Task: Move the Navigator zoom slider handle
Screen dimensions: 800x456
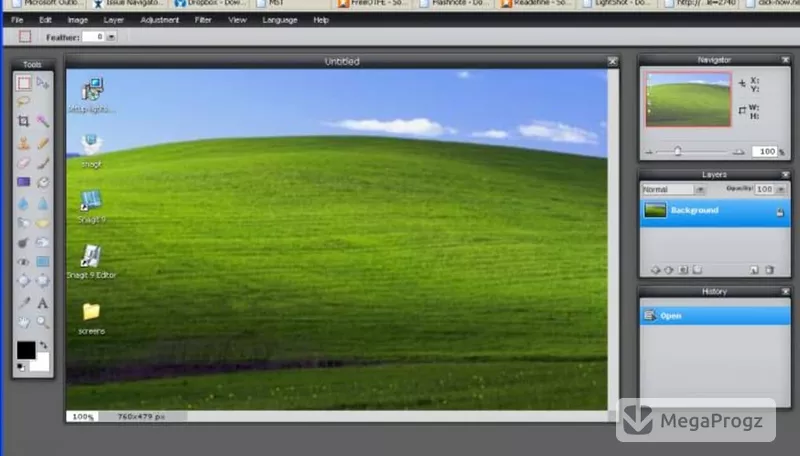Action: (678, 151)
